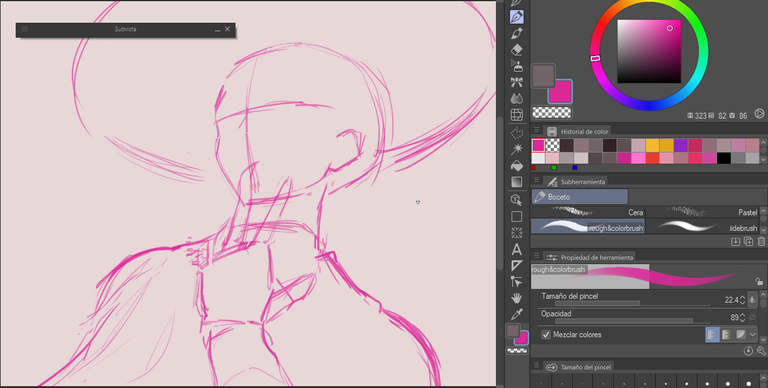
Task: Decrease opacity with stepper down arrow
Action: (743, 320)
